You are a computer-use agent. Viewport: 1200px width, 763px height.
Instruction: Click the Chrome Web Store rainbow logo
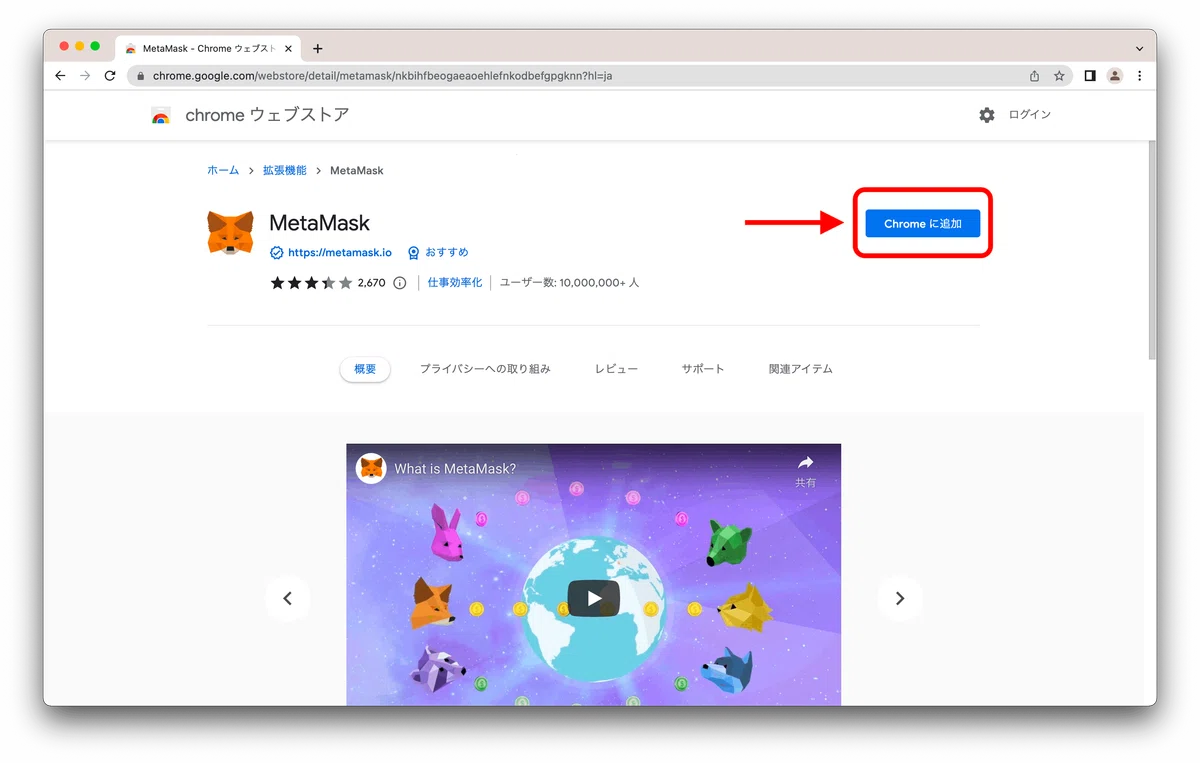click(160, 115)
